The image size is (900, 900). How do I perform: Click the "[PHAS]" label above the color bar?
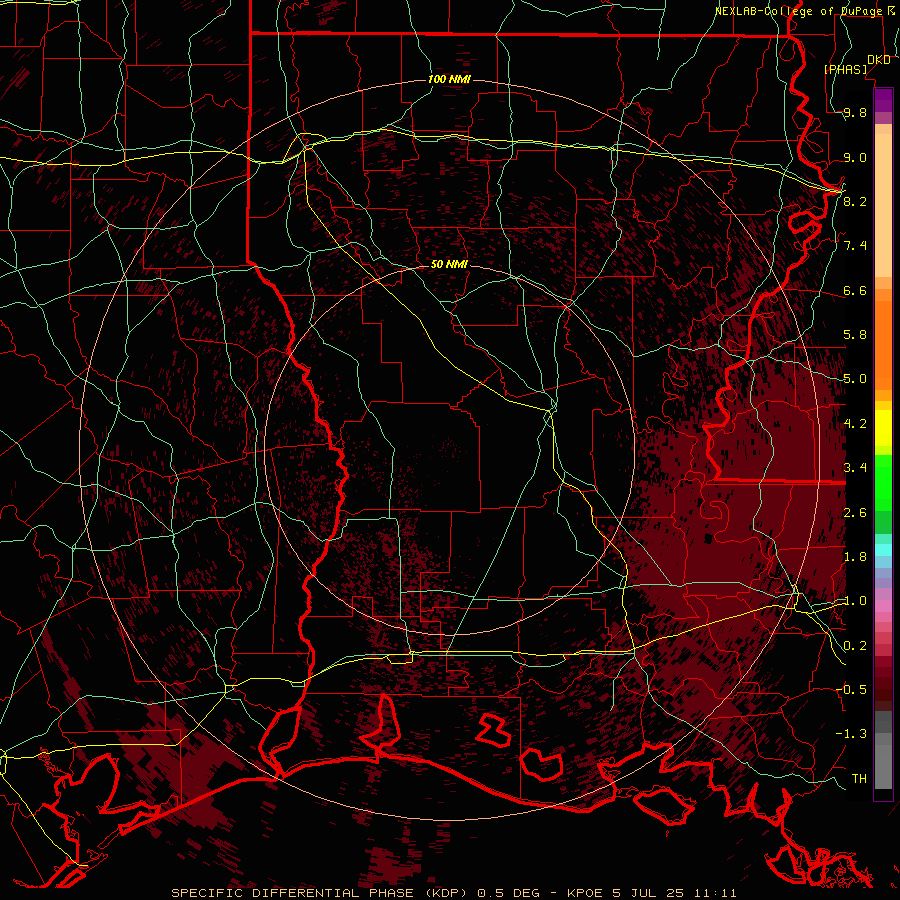coord(845,70)
